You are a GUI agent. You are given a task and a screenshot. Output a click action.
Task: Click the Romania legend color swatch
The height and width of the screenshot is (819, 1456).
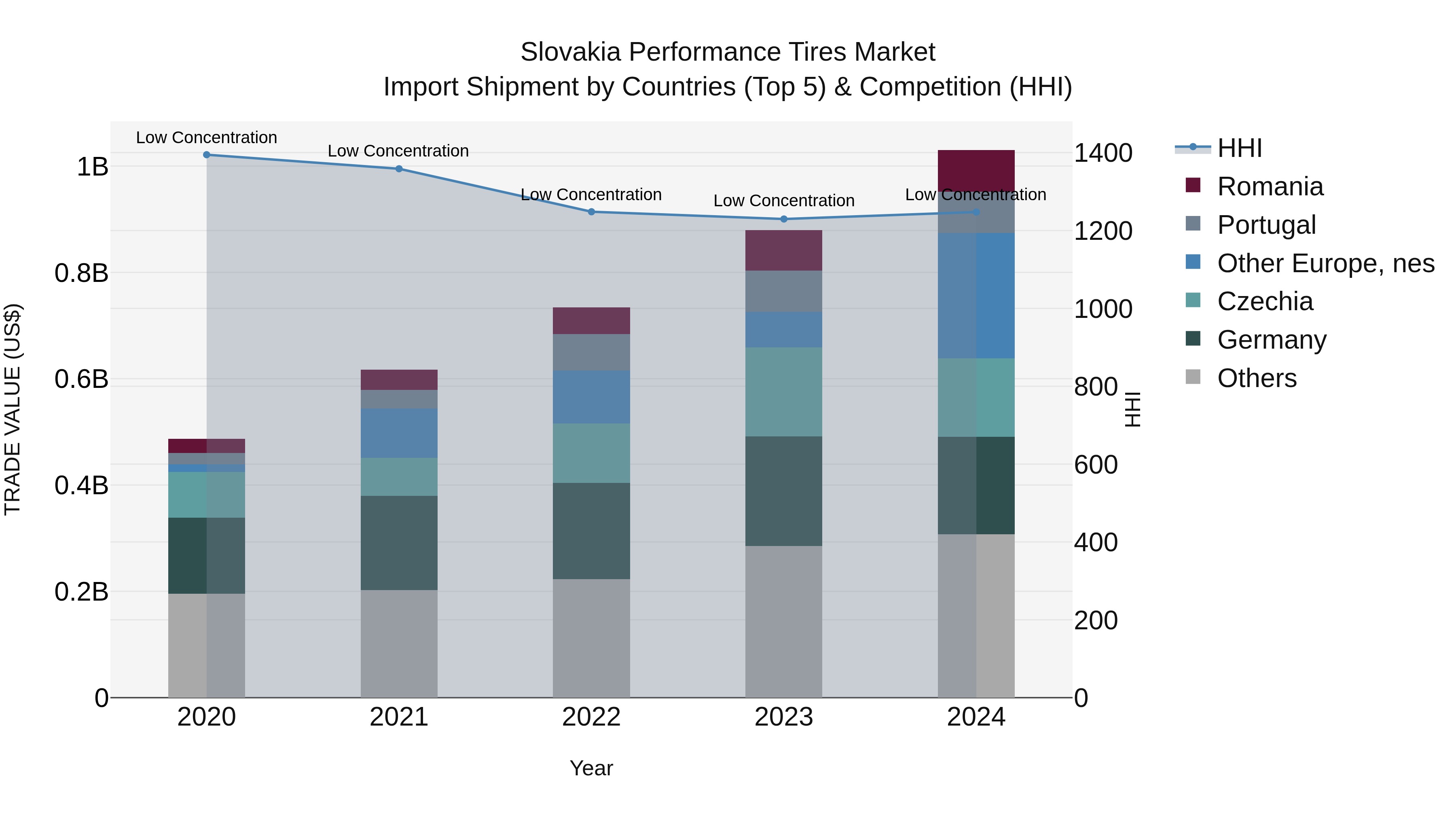pos(1193,185)
